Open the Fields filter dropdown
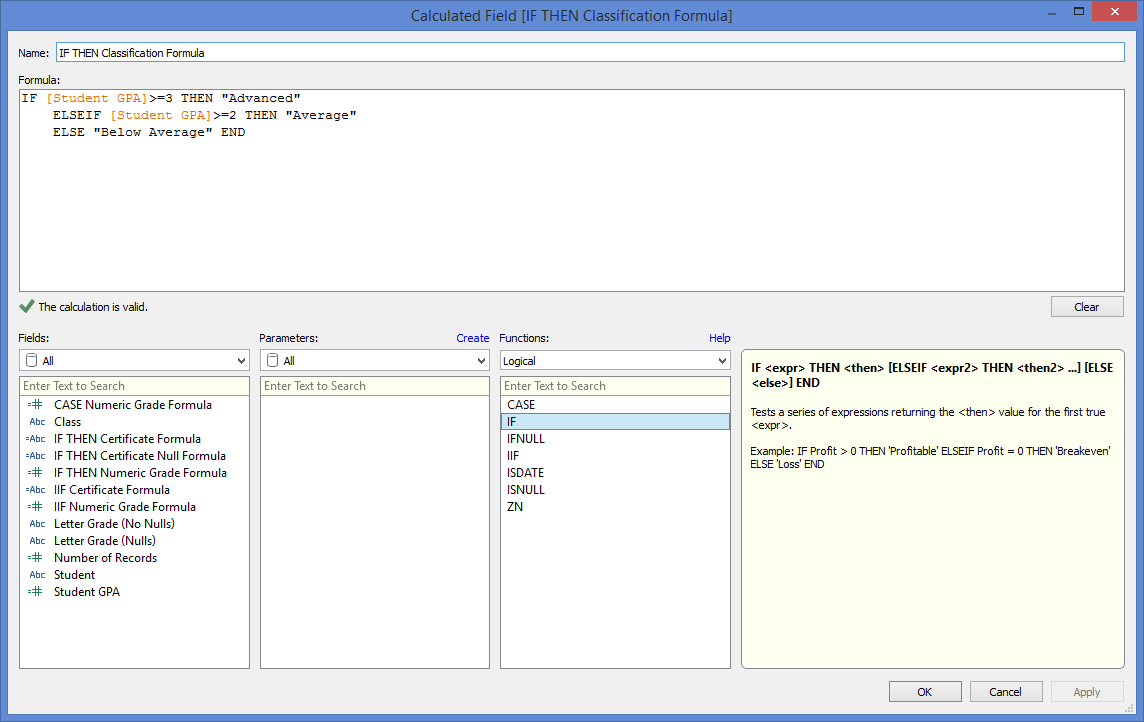1144x722 pixels. point(134,361)
